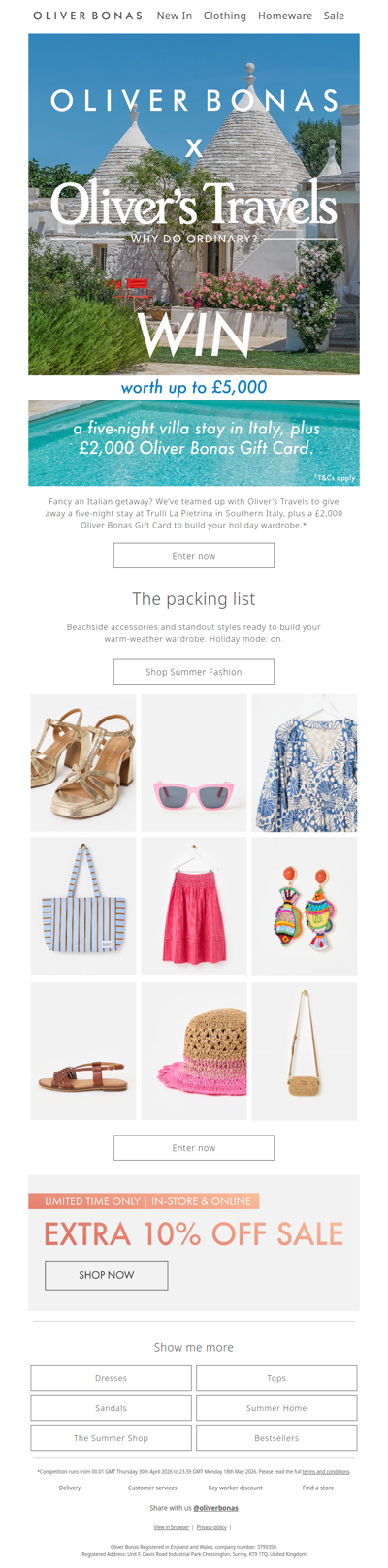Open the straw crochet hat image
The image size is (388, 1568).
(194, 1051)
